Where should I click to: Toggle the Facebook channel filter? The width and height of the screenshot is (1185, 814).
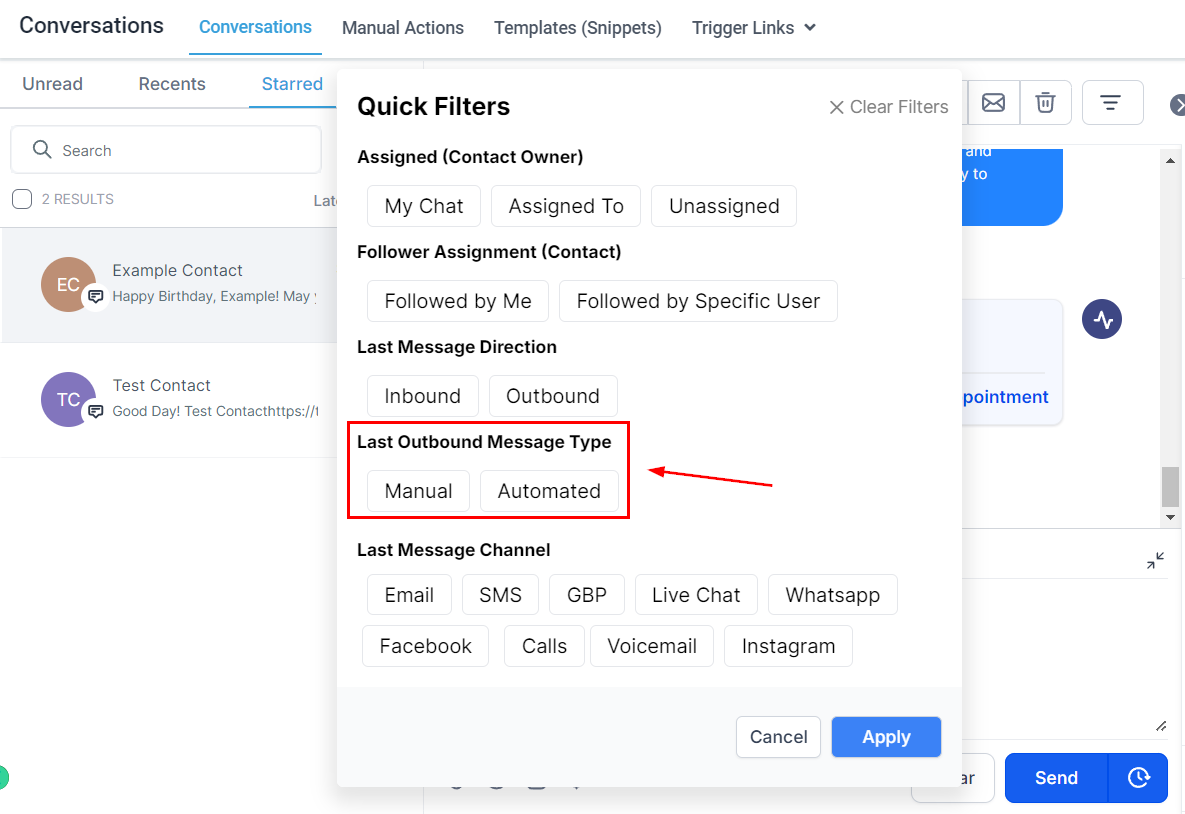425,646
